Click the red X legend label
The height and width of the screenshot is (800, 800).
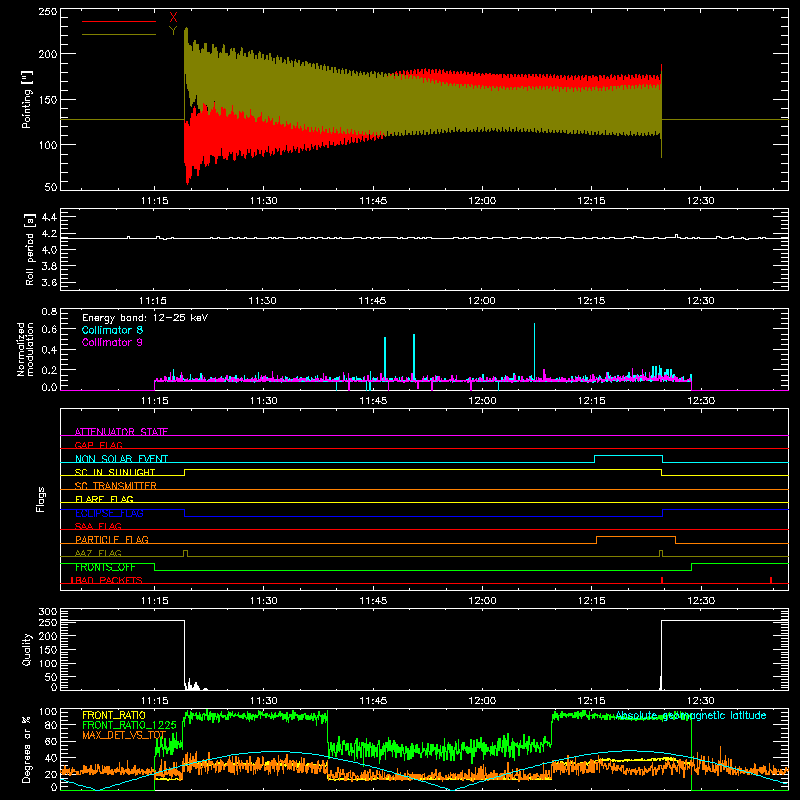(x=173, y=17)
